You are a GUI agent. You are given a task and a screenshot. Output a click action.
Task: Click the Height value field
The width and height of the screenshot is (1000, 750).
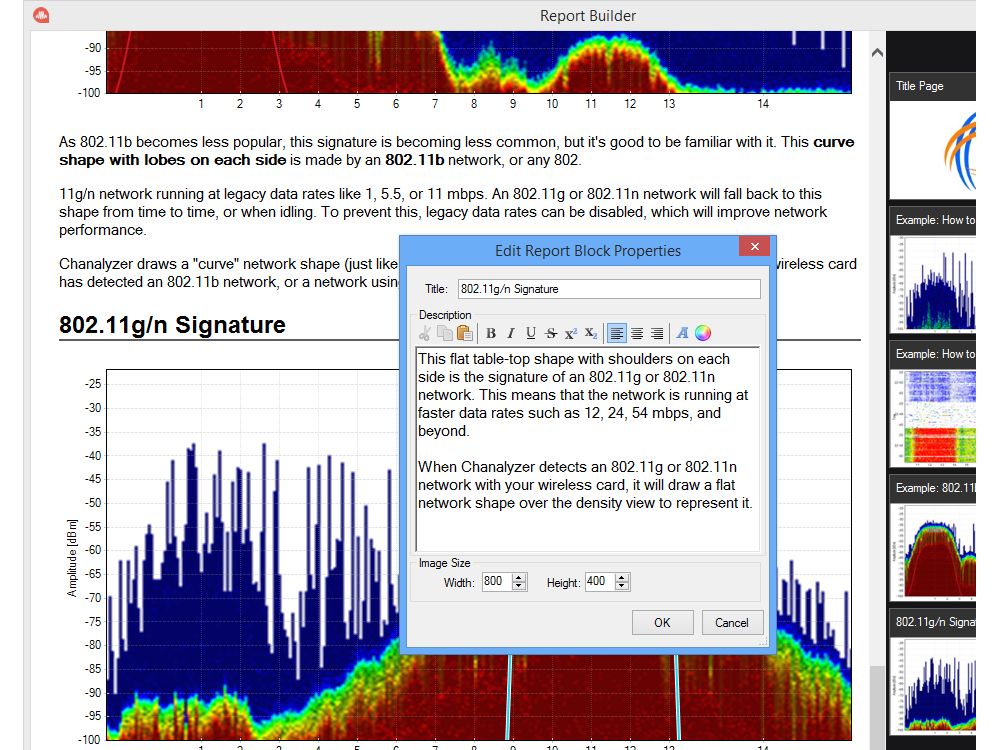pyautogui.click(x=599, y=582)
